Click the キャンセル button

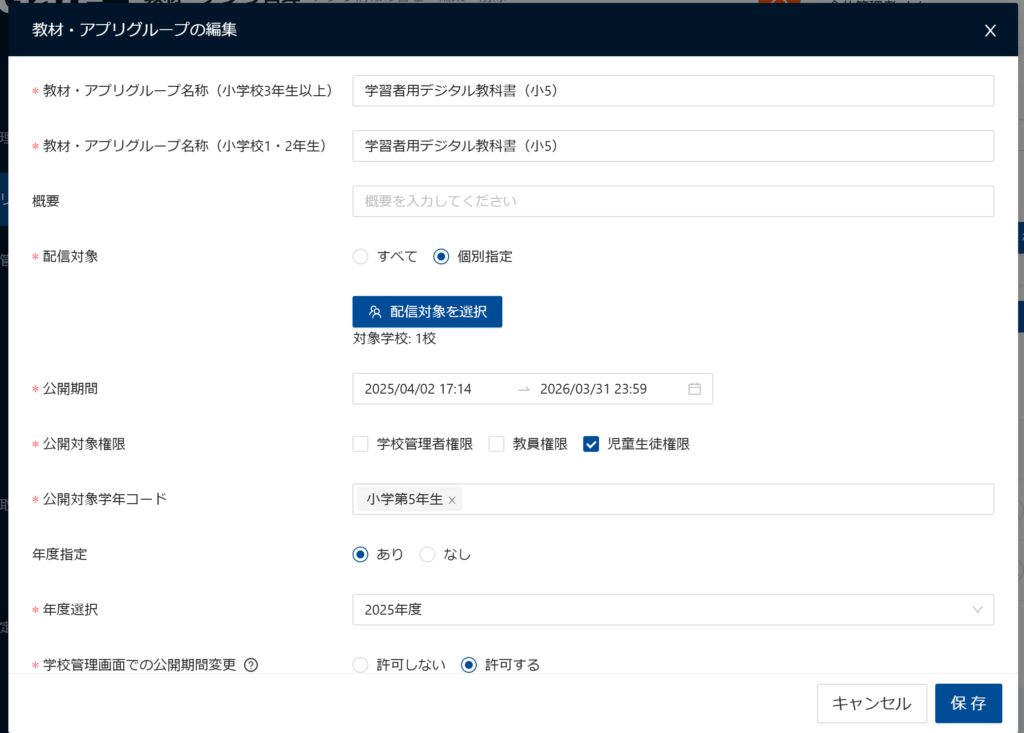[871, 704]
